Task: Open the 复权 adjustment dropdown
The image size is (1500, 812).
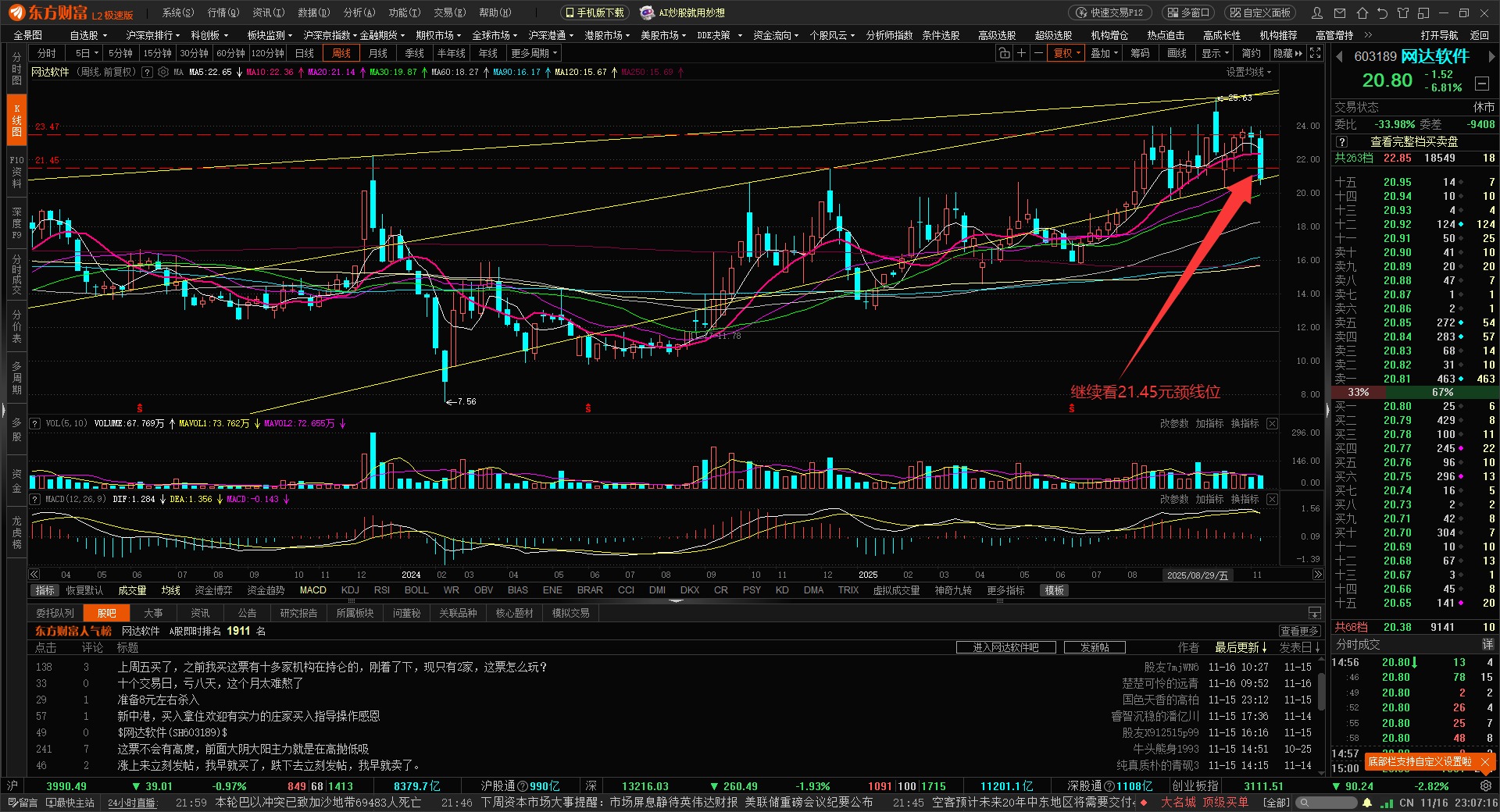Action: click(x=1066, y=53)
